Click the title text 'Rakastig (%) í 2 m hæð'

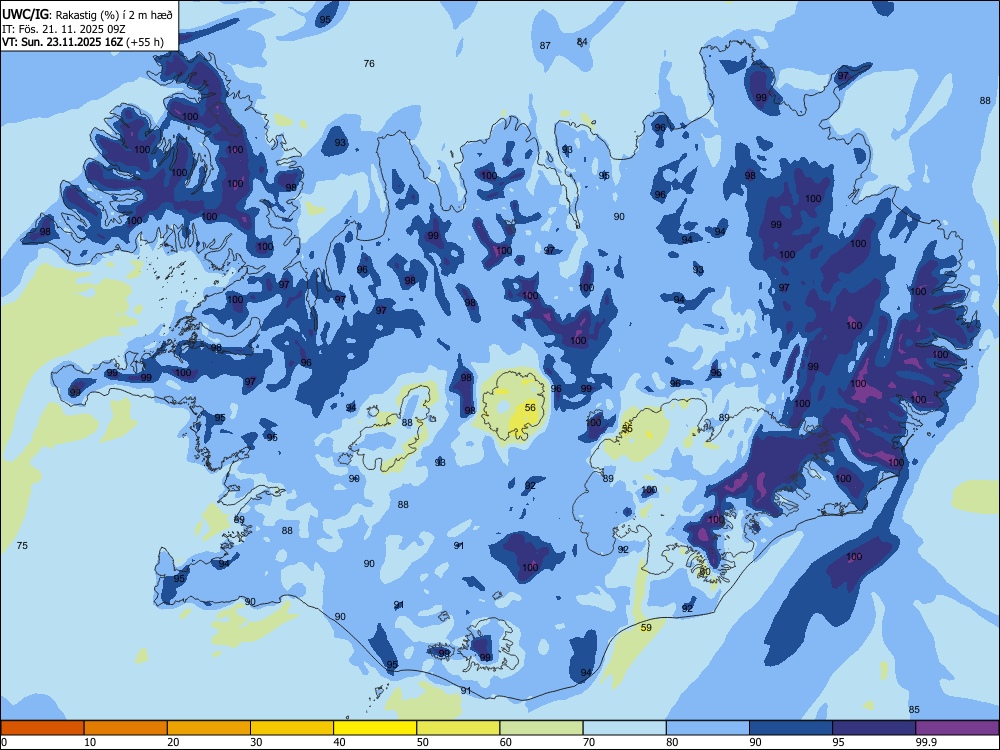113,15
